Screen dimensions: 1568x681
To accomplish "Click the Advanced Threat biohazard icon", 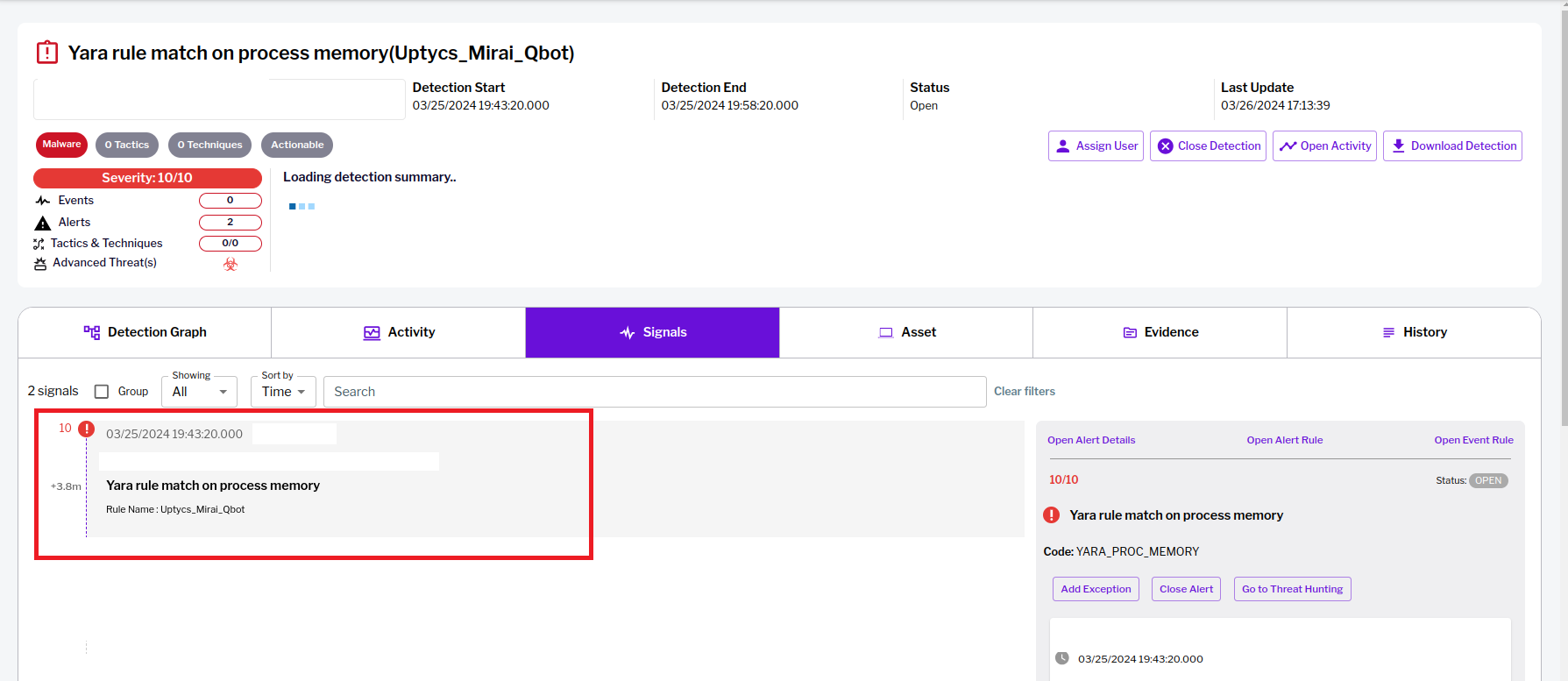I will 231,264.
